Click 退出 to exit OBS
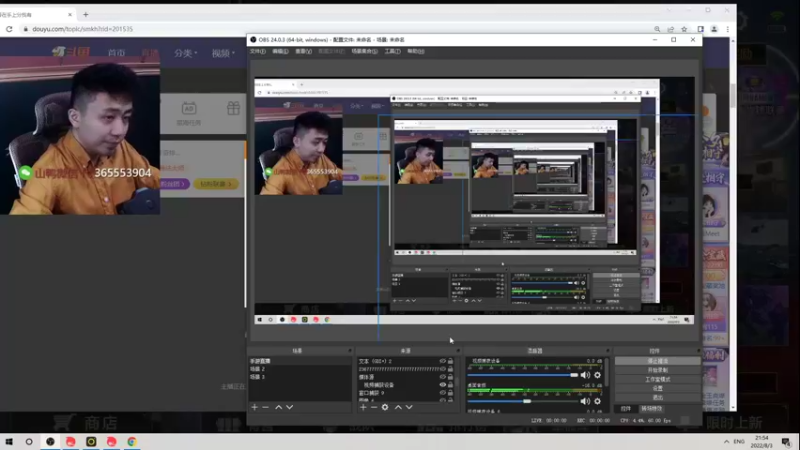The image size is (800, 450). point(657,397)
